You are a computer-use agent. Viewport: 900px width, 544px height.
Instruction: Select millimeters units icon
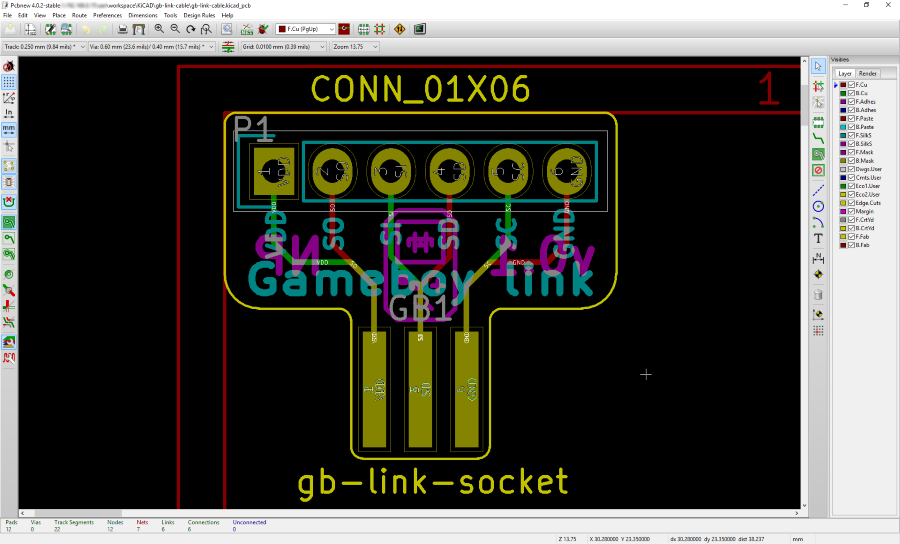tap(9, 129)
